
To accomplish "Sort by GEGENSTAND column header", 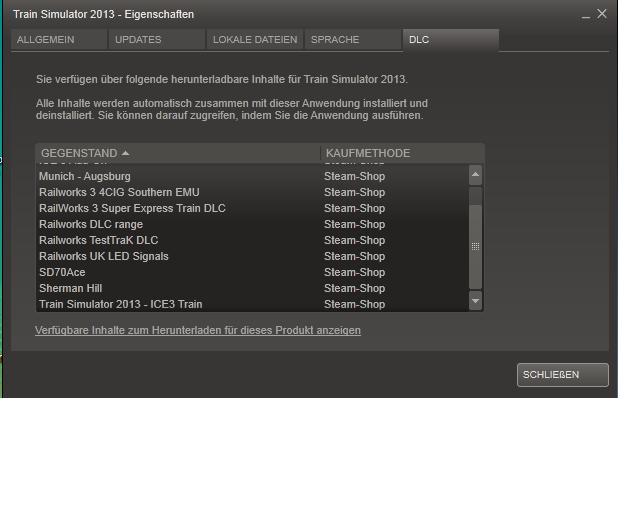I will [178, 153].
